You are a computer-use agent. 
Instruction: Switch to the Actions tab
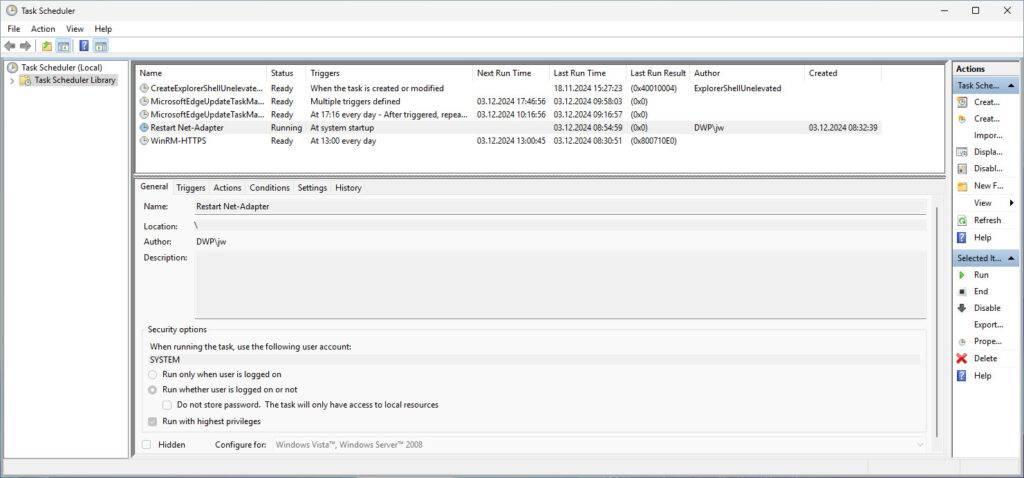coord(227,188)
